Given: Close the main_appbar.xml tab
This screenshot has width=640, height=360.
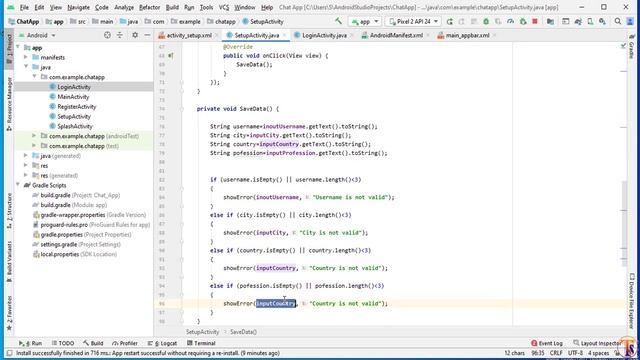Looking at the screenshot, I should pos(494,36).
